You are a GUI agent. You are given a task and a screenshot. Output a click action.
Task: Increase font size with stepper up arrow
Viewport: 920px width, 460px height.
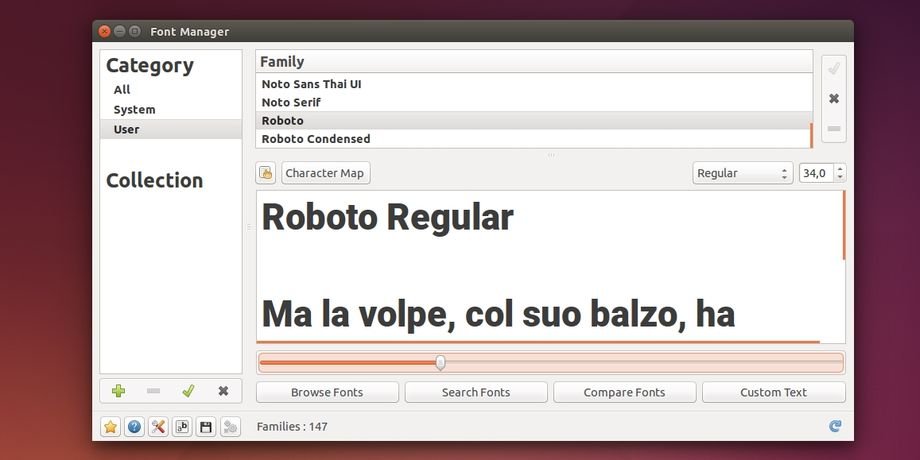pyautogui.click(x=840, y=169)
